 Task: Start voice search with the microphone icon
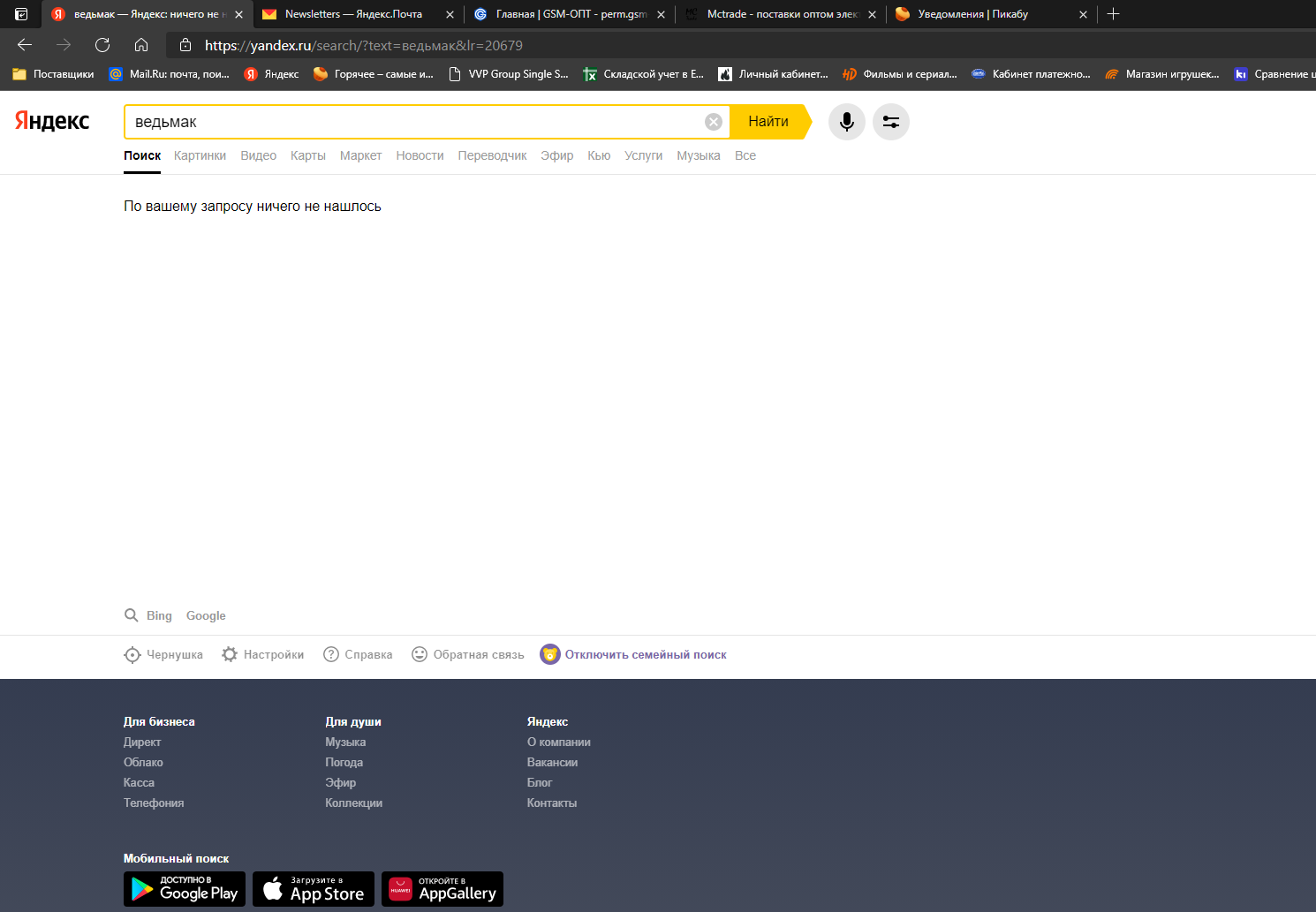[x=847, y=122]
